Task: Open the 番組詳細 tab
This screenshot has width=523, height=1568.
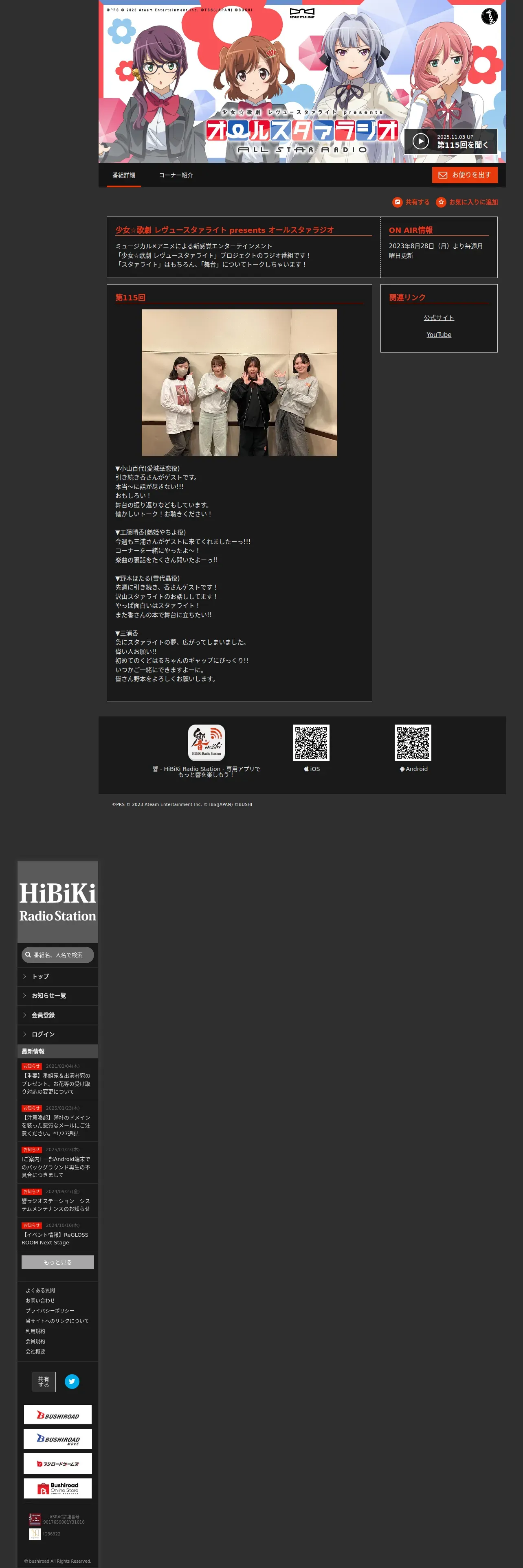Action: click(x=123, y=175)
